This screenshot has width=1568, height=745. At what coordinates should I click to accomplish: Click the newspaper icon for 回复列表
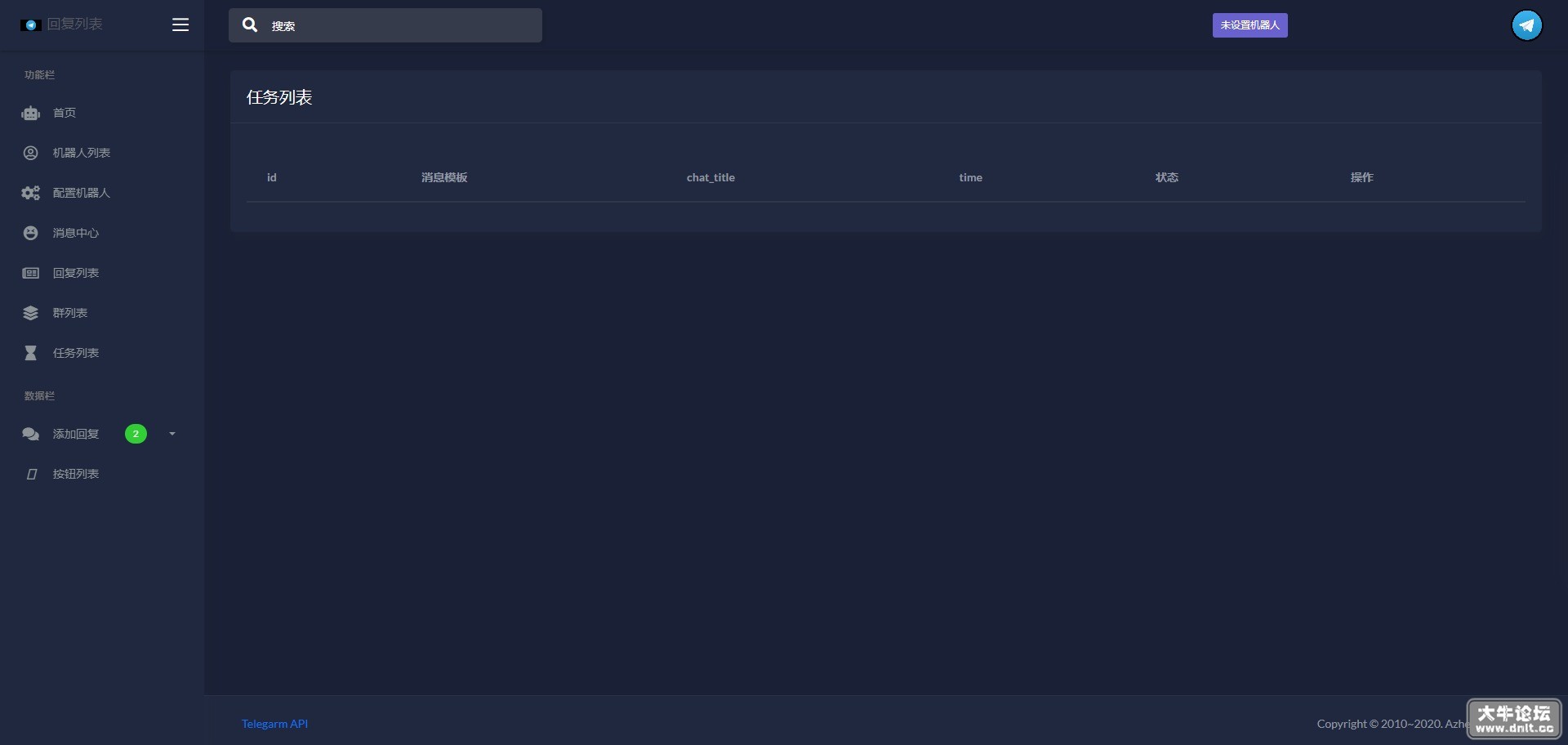point(31,273)
